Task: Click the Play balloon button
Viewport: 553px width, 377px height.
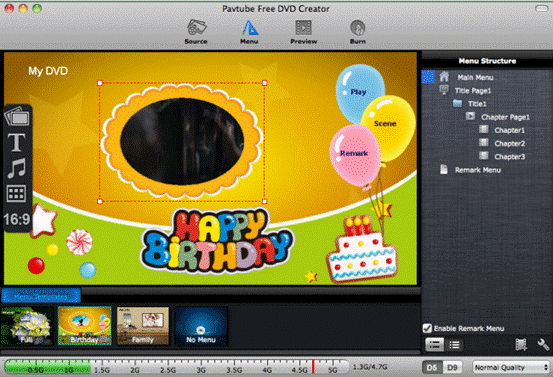Action: click(x=359, y=92)
